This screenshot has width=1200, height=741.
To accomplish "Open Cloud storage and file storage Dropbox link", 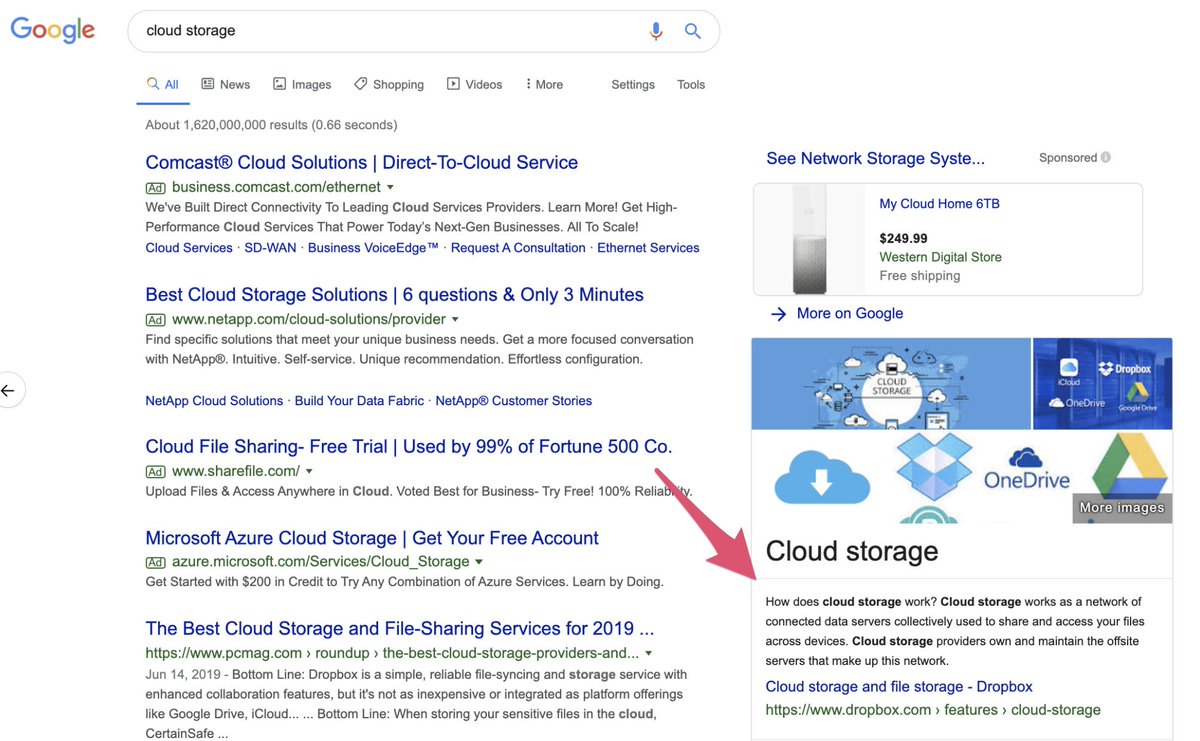I will [899, 687].
